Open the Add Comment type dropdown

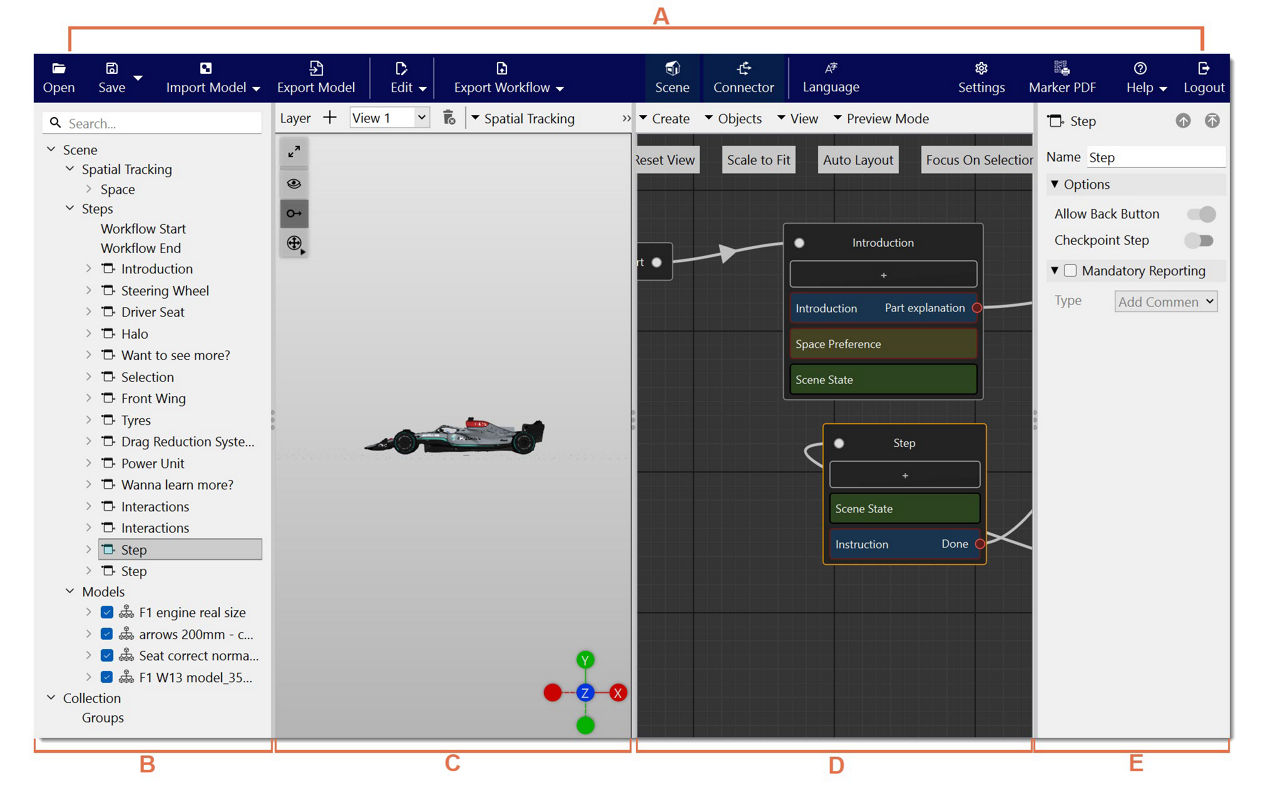(x=1166, y=301)
